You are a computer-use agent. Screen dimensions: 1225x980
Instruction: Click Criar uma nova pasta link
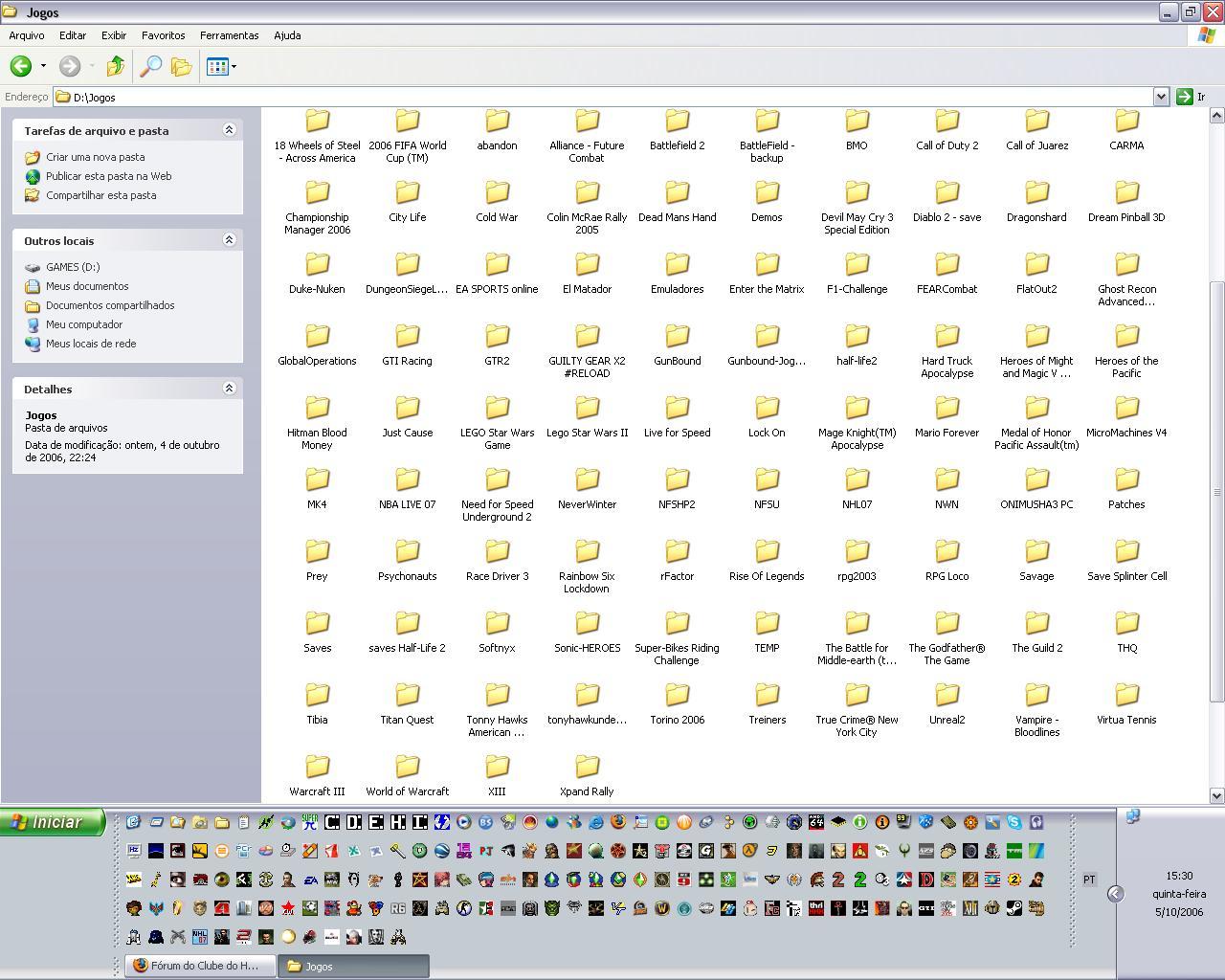click(x=96, y=157)
